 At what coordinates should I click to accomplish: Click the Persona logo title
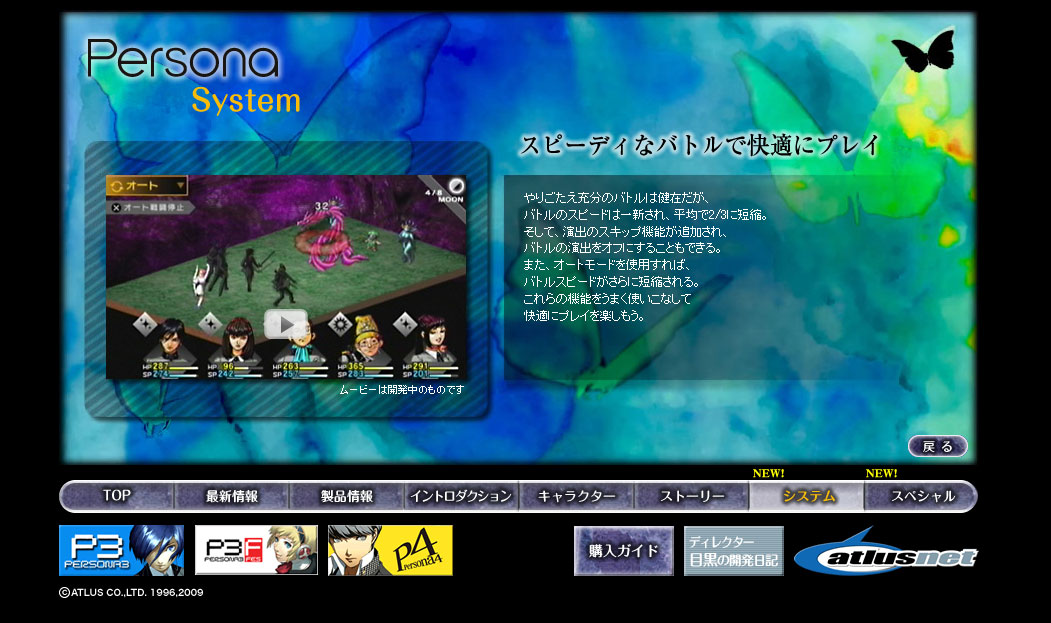tap(182, 60)
